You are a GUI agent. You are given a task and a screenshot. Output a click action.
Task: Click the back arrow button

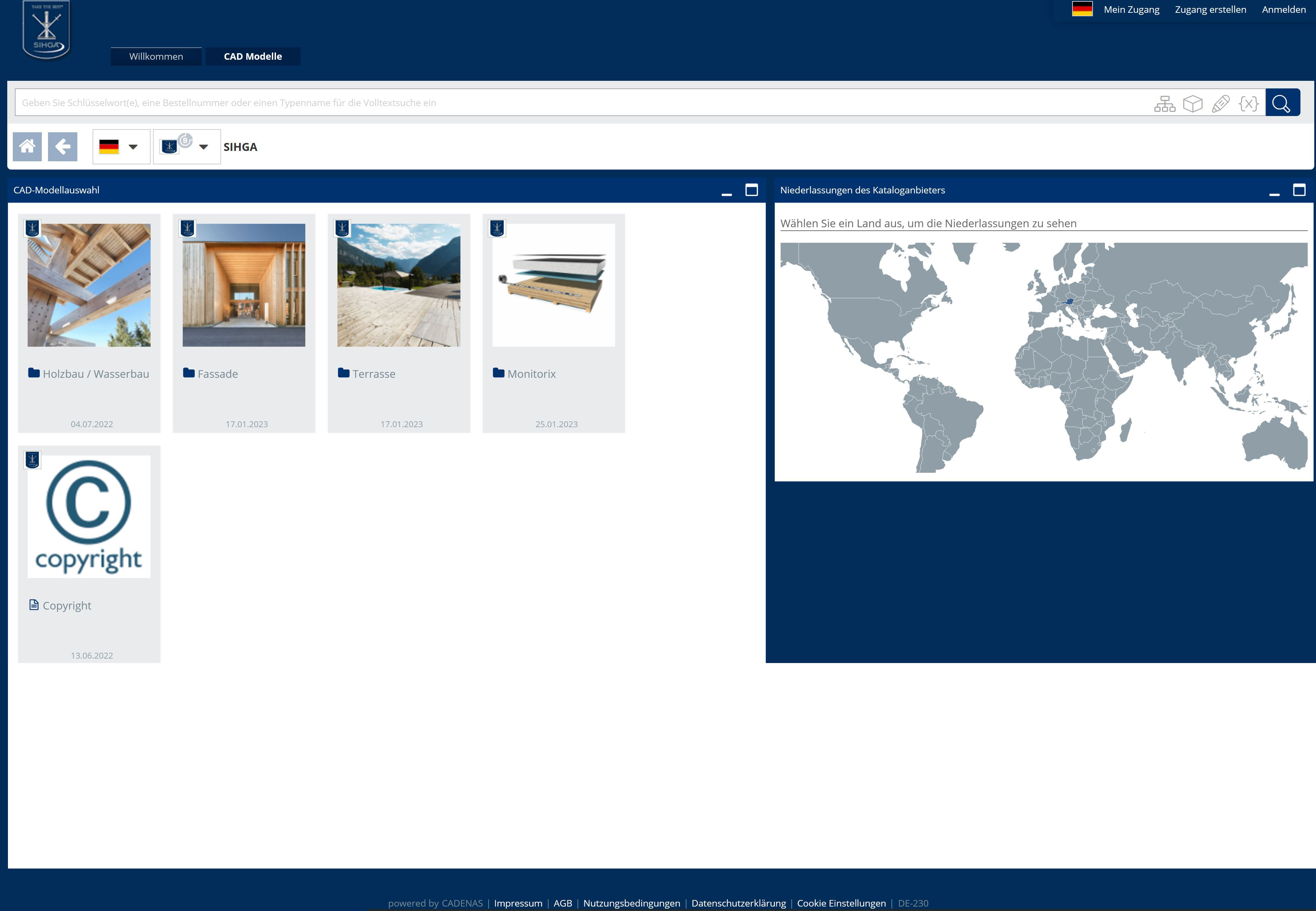coord(62,147)
